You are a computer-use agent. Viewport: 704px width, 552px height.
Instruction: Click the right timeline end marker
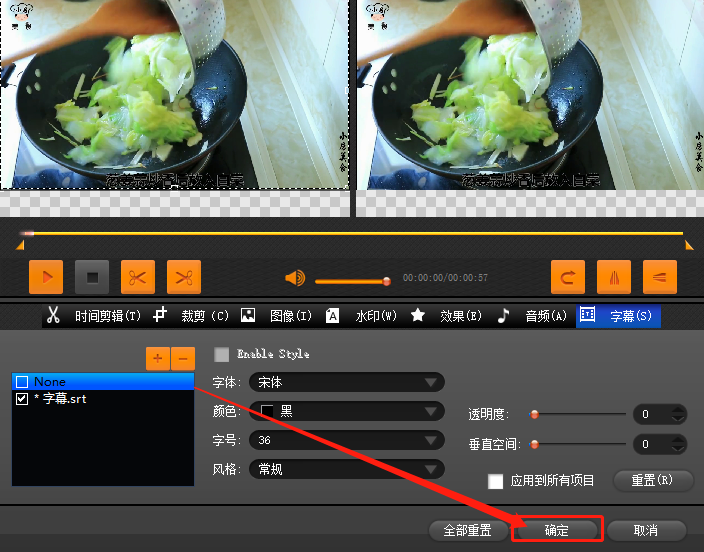[x=689, y=245]
